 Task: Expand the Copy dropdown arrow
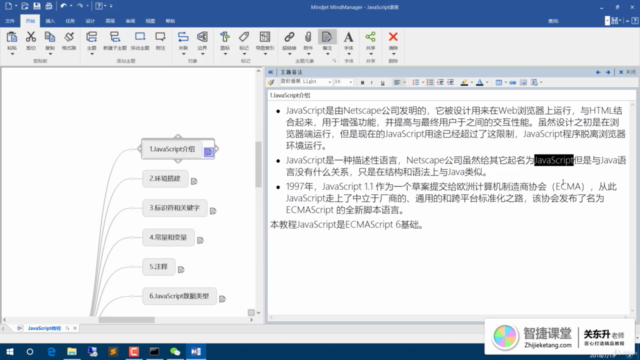(50, 54)
